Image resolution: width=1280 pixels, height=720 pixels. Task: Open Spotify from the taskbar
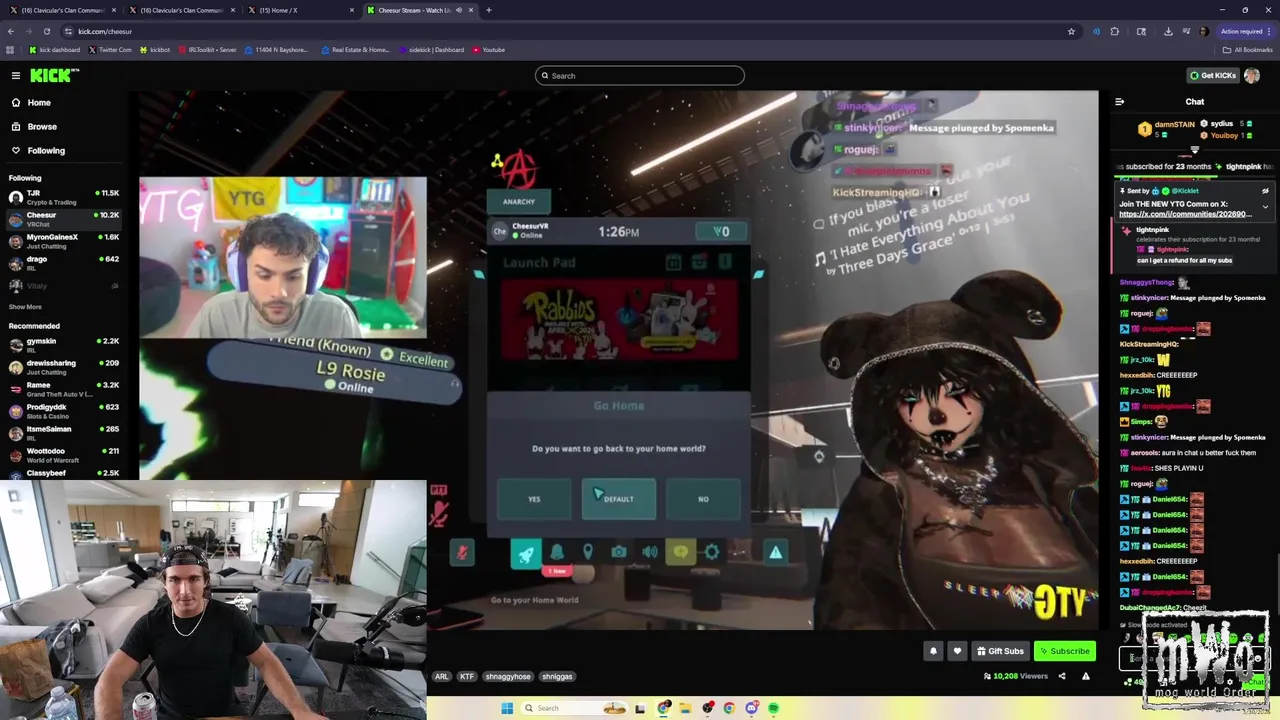click(x=774, y=708)
